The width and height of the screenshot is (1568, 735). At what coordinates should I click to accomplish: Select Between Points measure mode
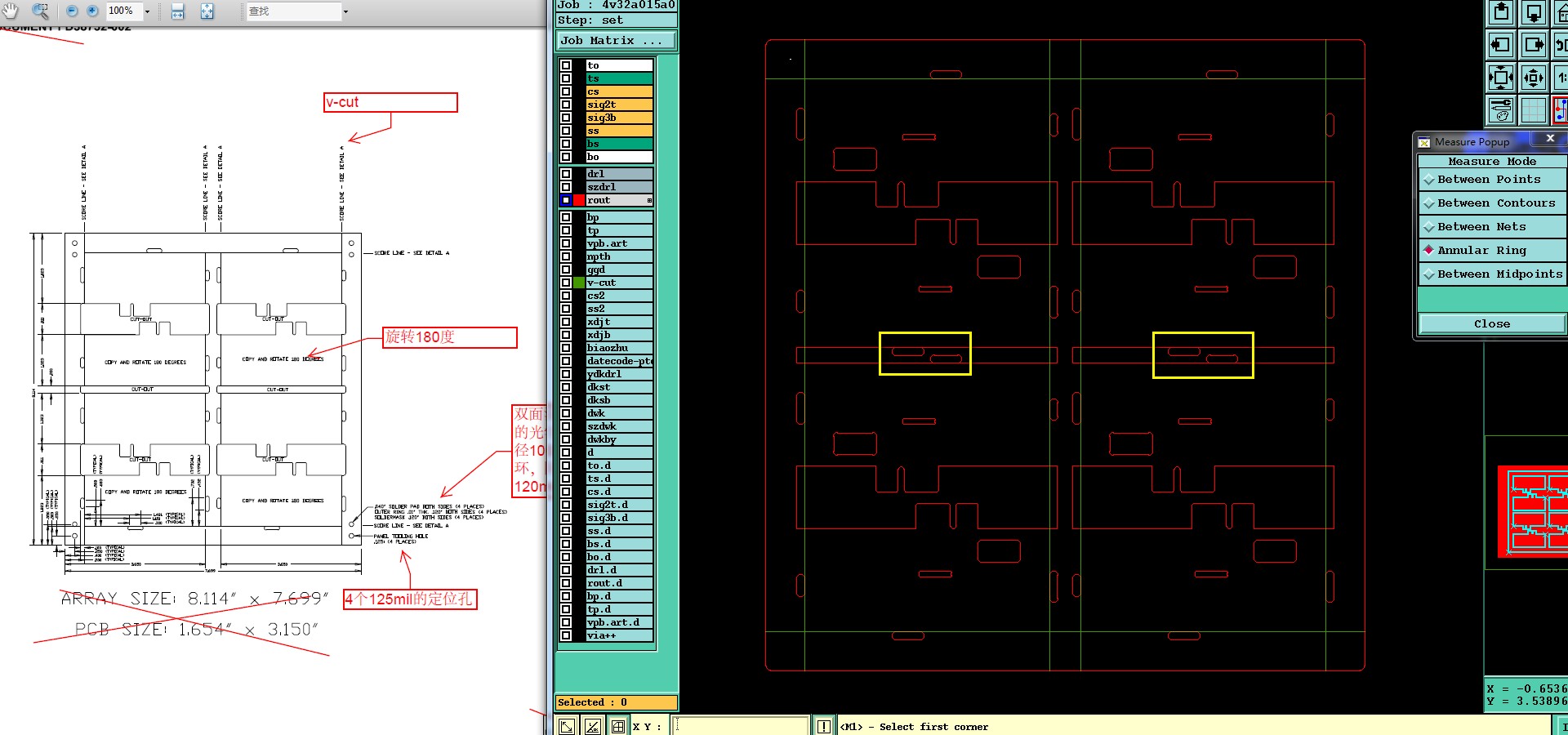coord(1493,180)
